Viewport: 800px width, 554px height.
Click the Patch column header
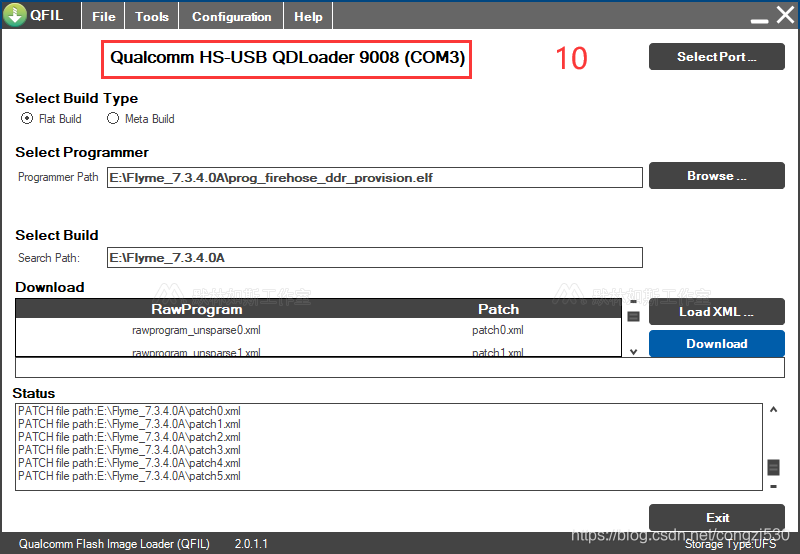click(x=498, y=309)
